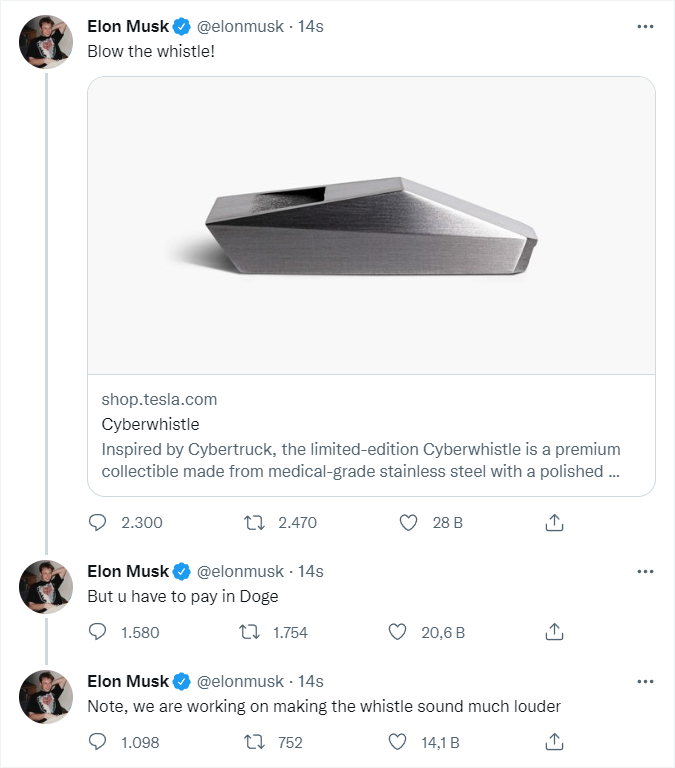Open more options on whistle louder tweet
Screen dimensions: 675x768
[x=645, y=681]
